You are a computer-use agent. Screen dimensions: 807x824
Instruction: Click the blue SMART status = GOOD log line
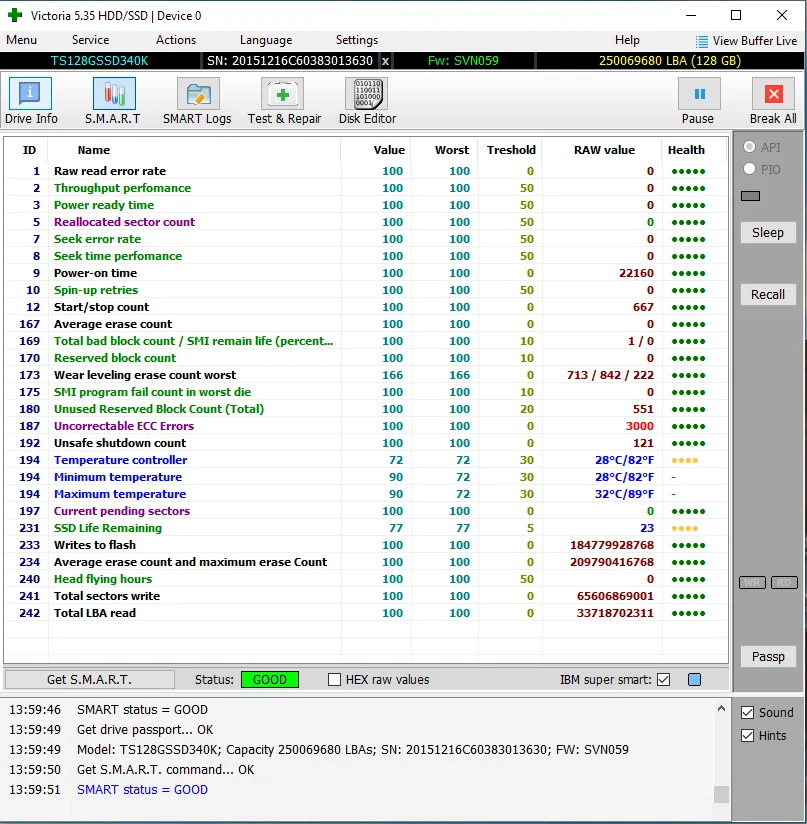click(x=142, y=789)
